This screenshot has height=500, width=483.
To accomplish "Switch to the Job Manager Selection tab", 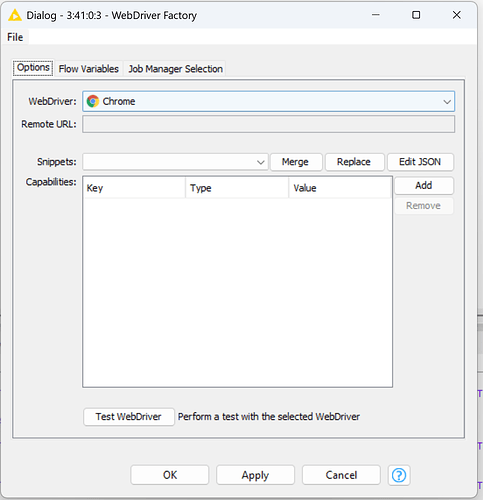I will [x=175, y=69].
